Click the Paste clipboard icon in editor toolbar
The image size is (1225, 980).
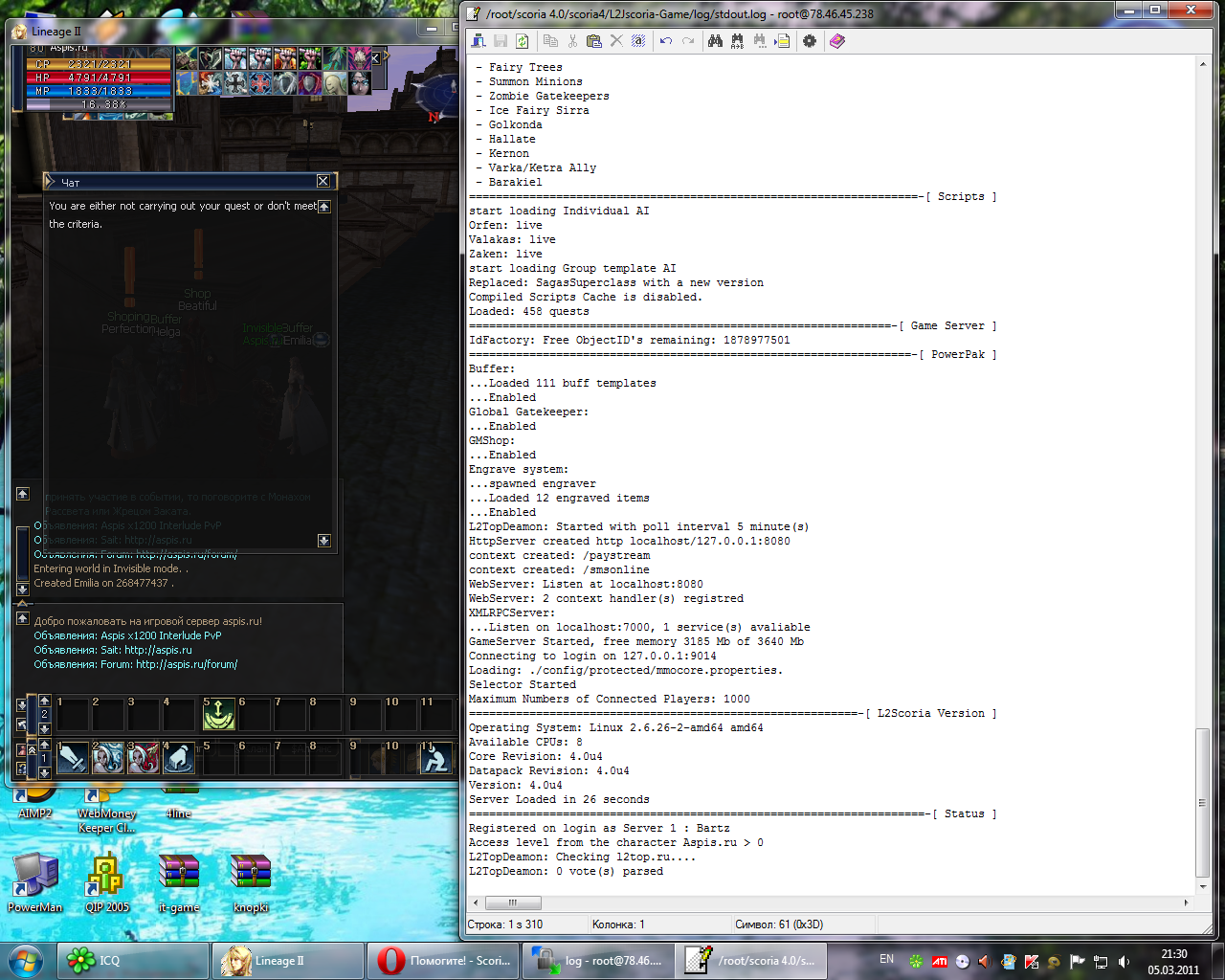click(594, 41)
